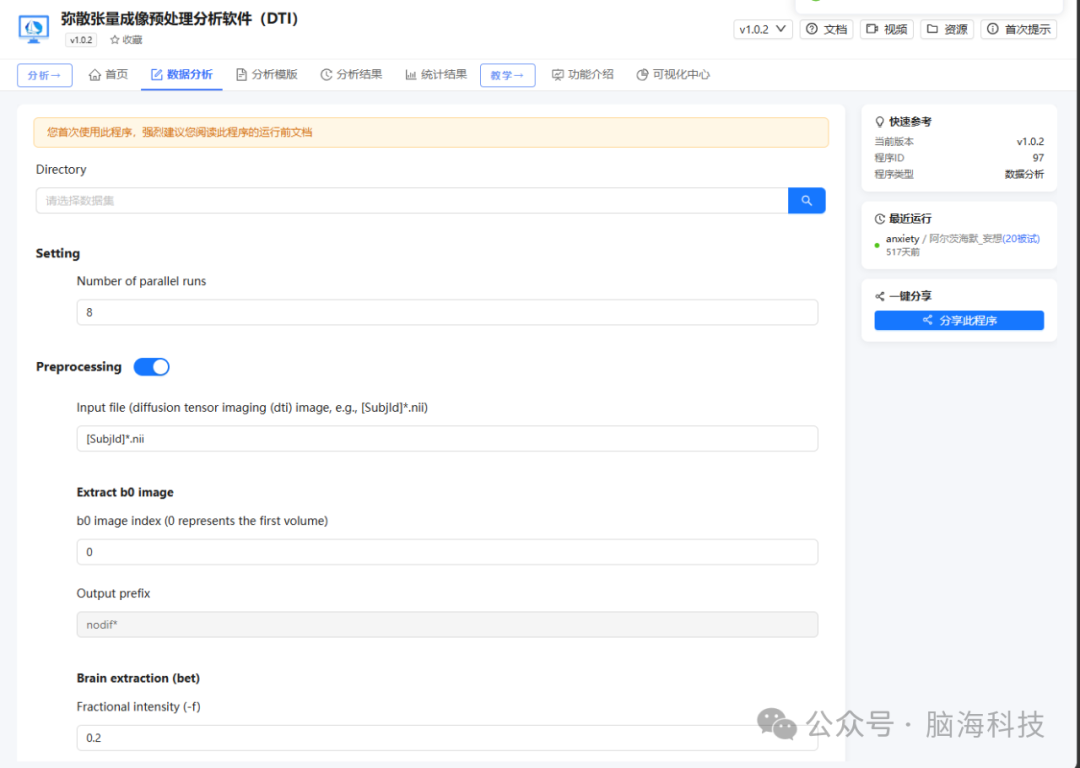Open the 视频 video button

coord(886,29)
